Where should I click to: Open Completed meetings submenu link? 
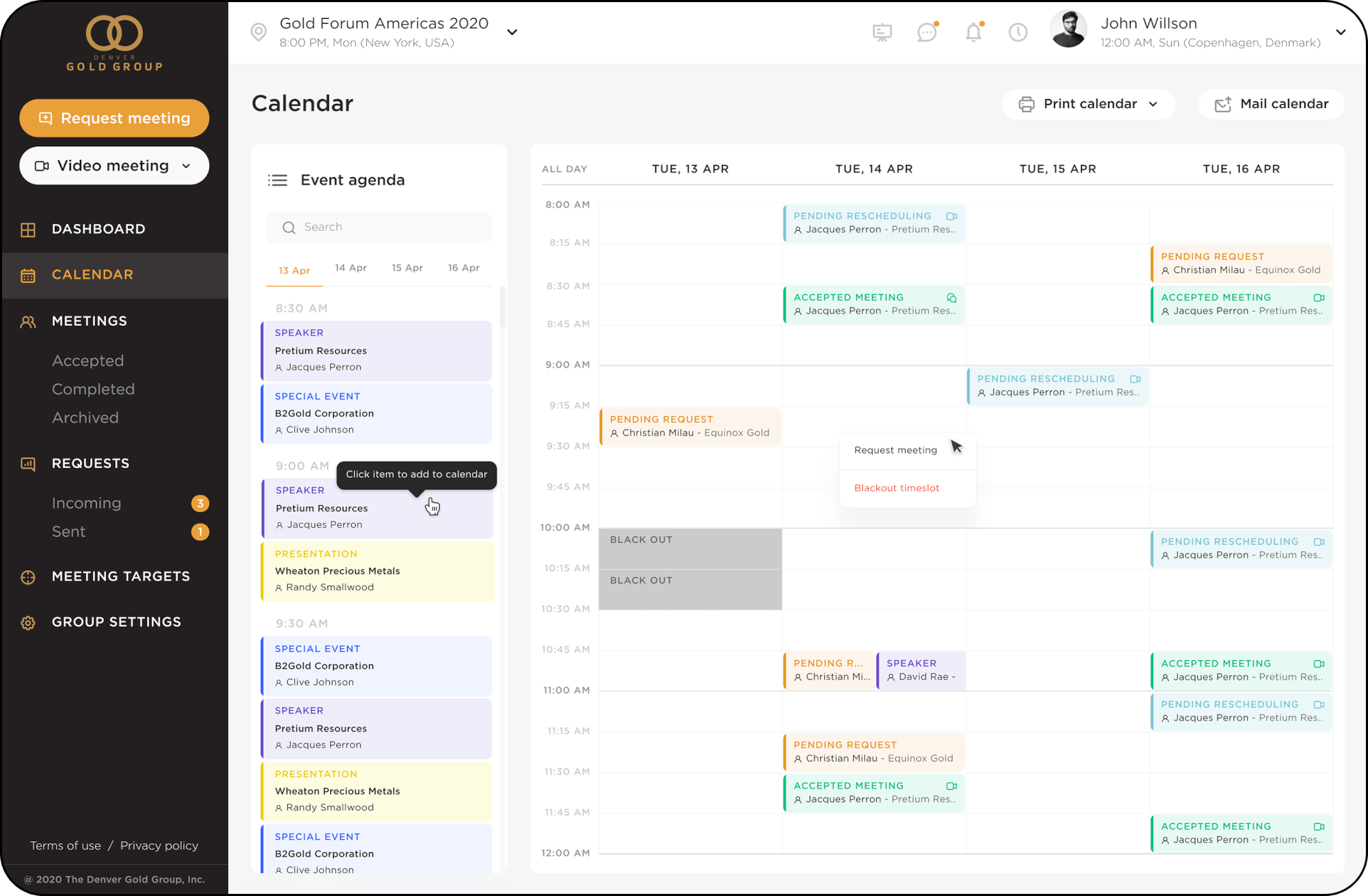pos(94,390)
